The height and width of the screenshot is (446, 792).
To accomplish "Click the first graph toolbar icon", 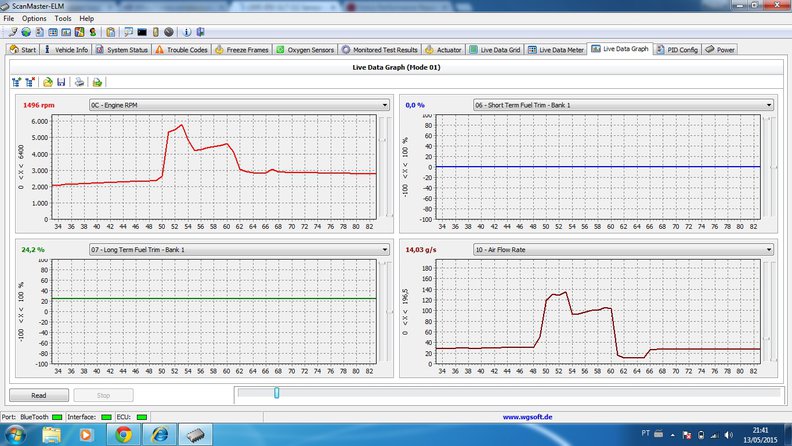I will (16, 82).
